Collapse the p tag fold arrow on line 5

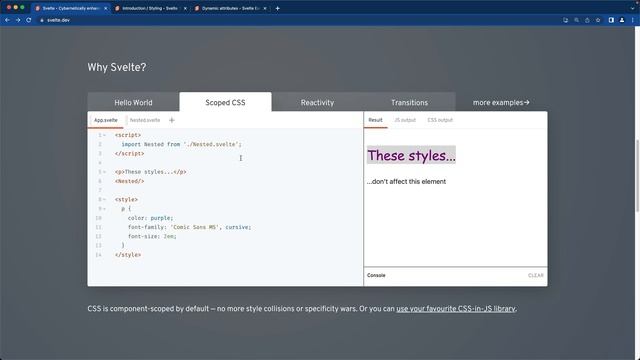point(104,172)
